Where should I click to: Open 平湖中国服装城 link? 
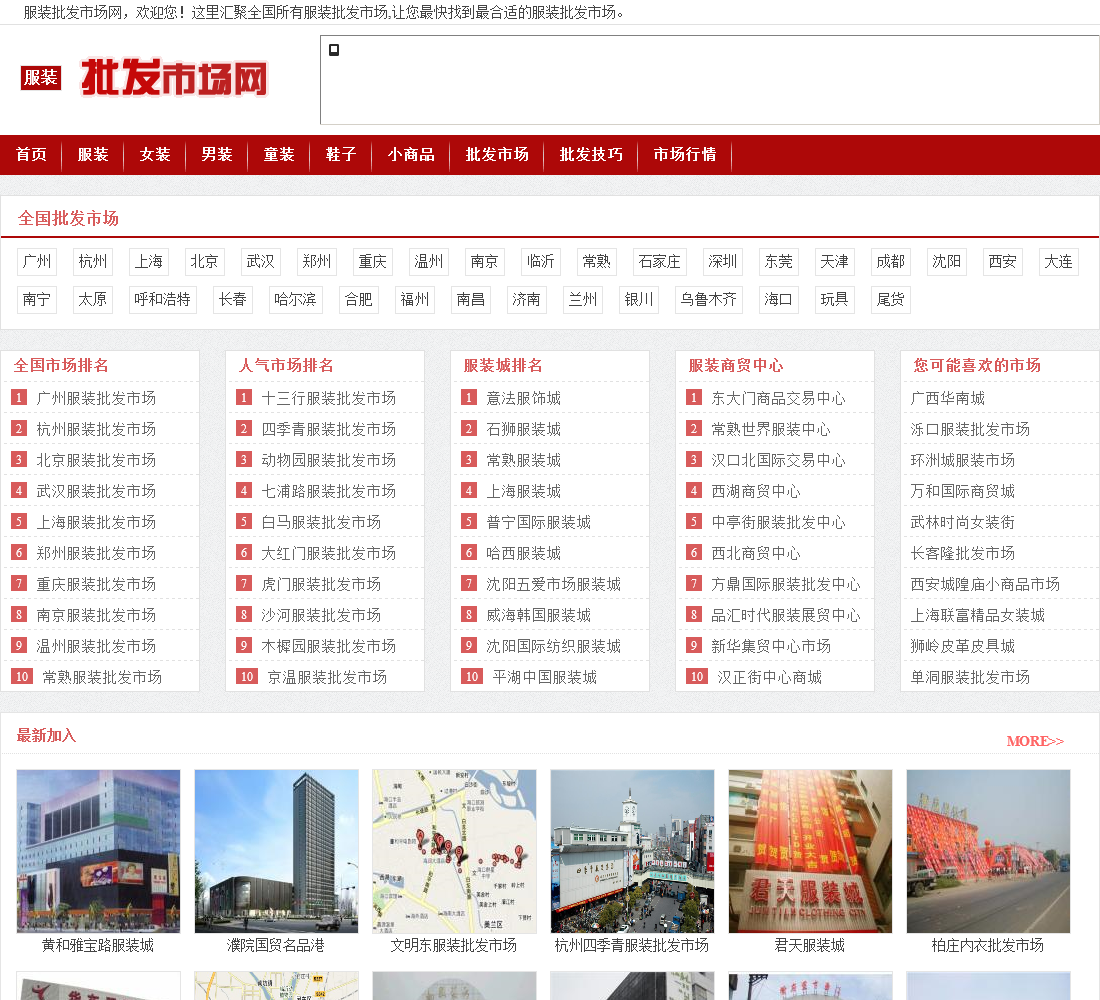click(544, 677)
